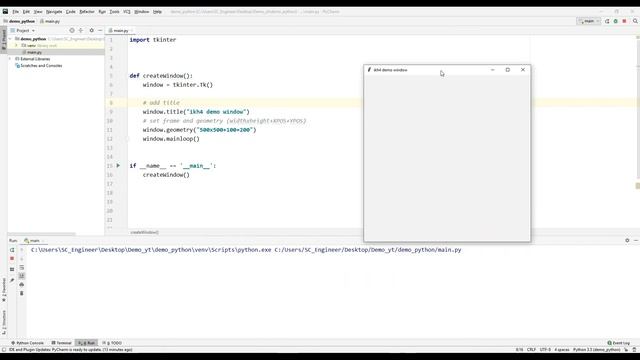
Task: Click the main.py breadcrumb in navigation bar
Action: click(50, 21)
